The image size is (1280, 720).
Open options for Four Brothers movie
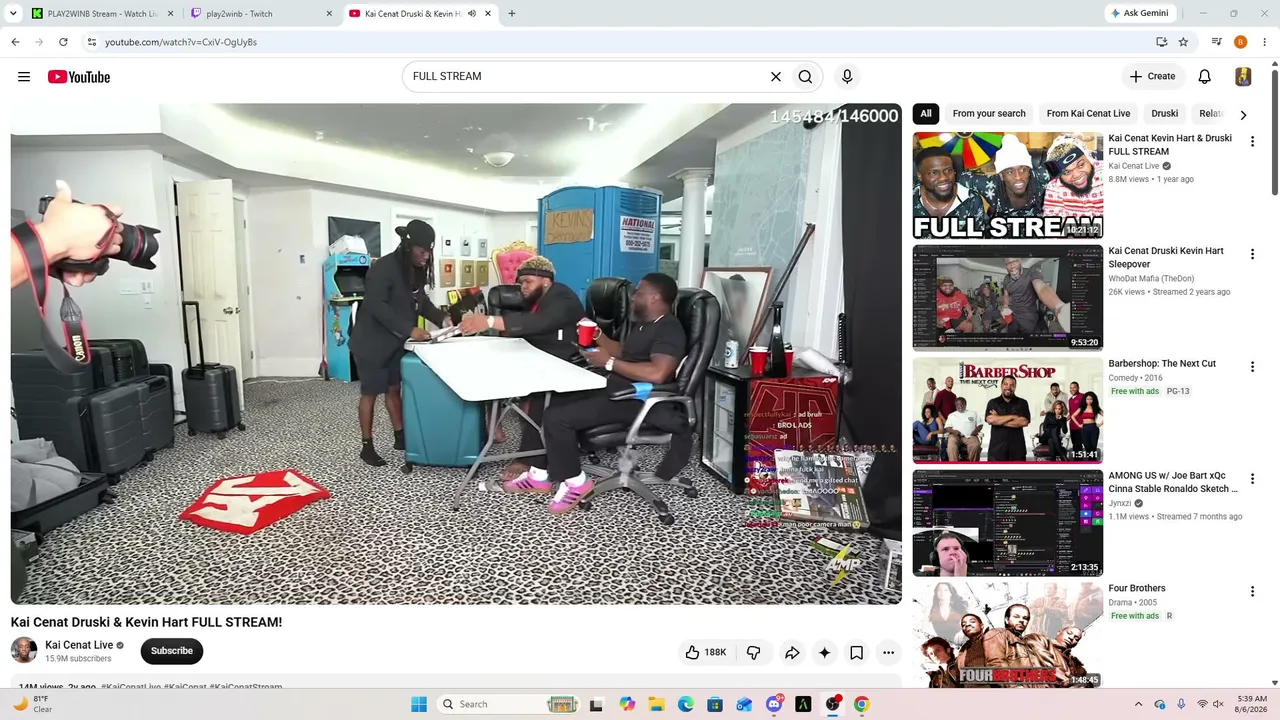[x=1252, y=591]
